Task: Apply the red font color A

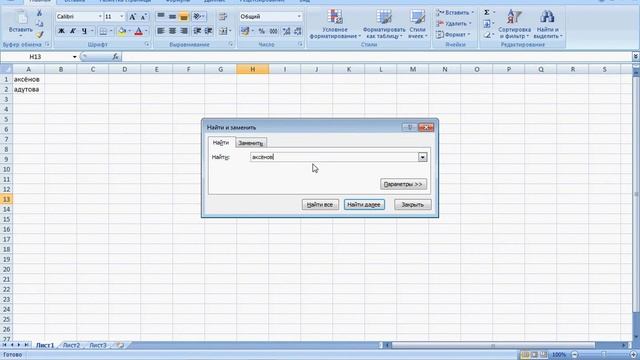Action: click(x=138, y=31)
